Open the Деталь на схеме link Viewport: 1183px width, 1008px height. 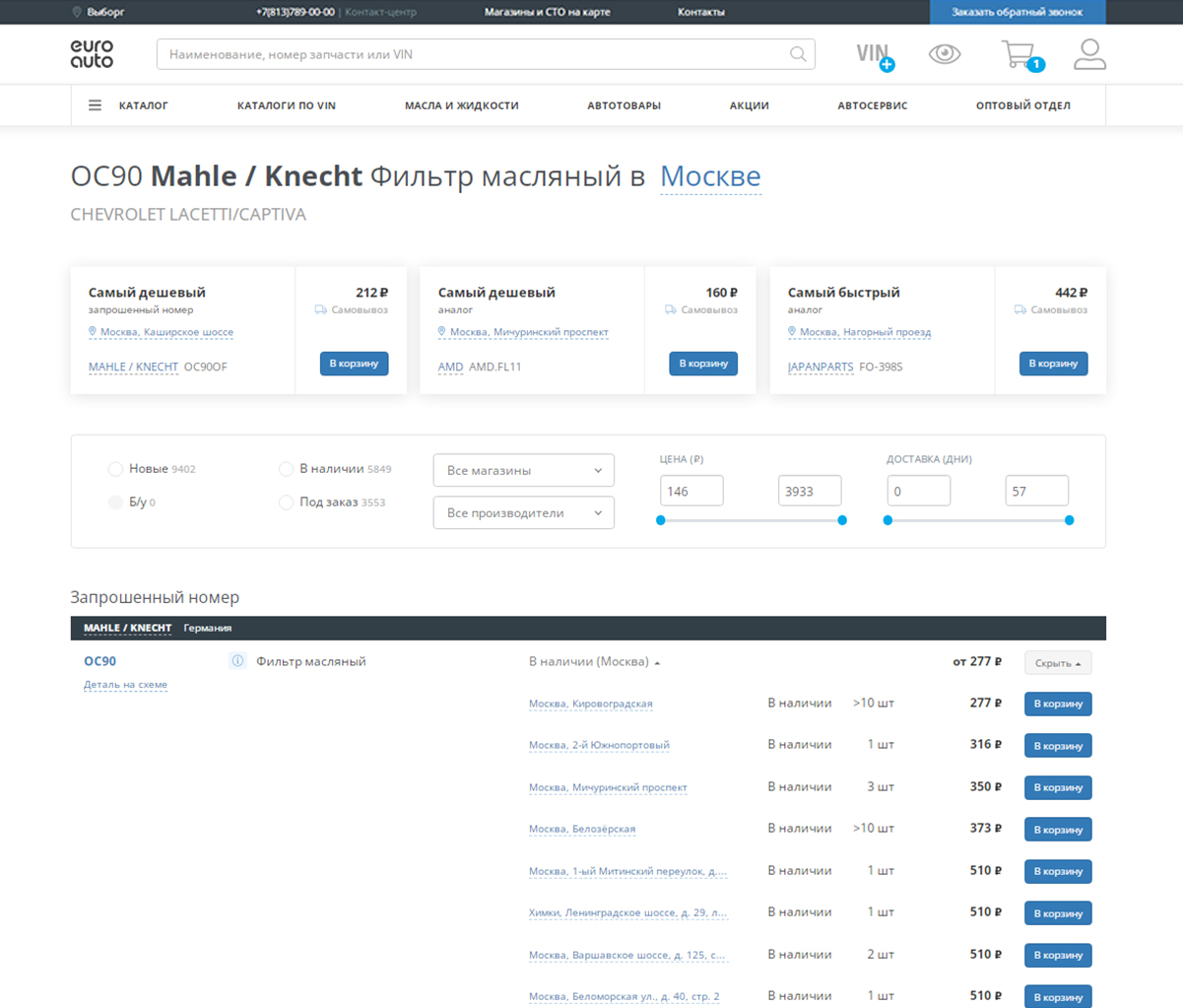point(125,685)
